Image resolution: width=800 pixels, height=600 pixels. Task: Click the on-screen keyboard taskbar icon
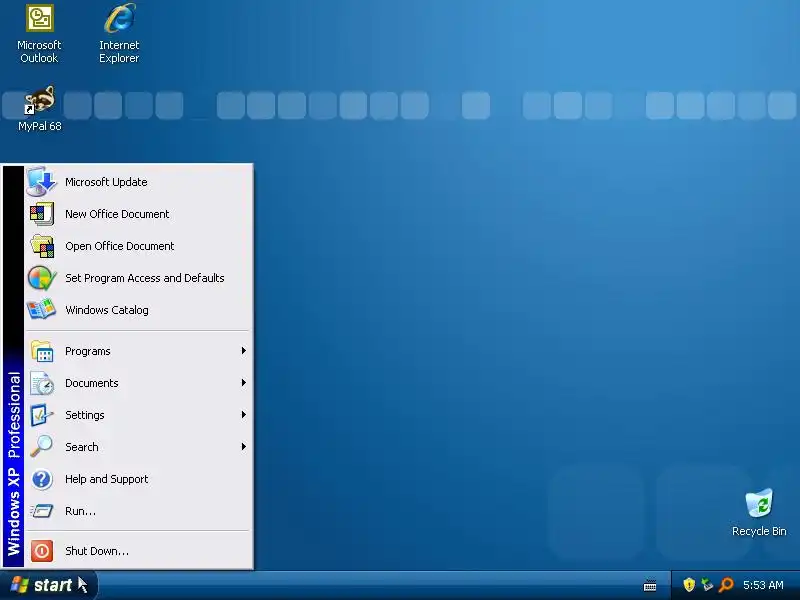tap(650, 585)
